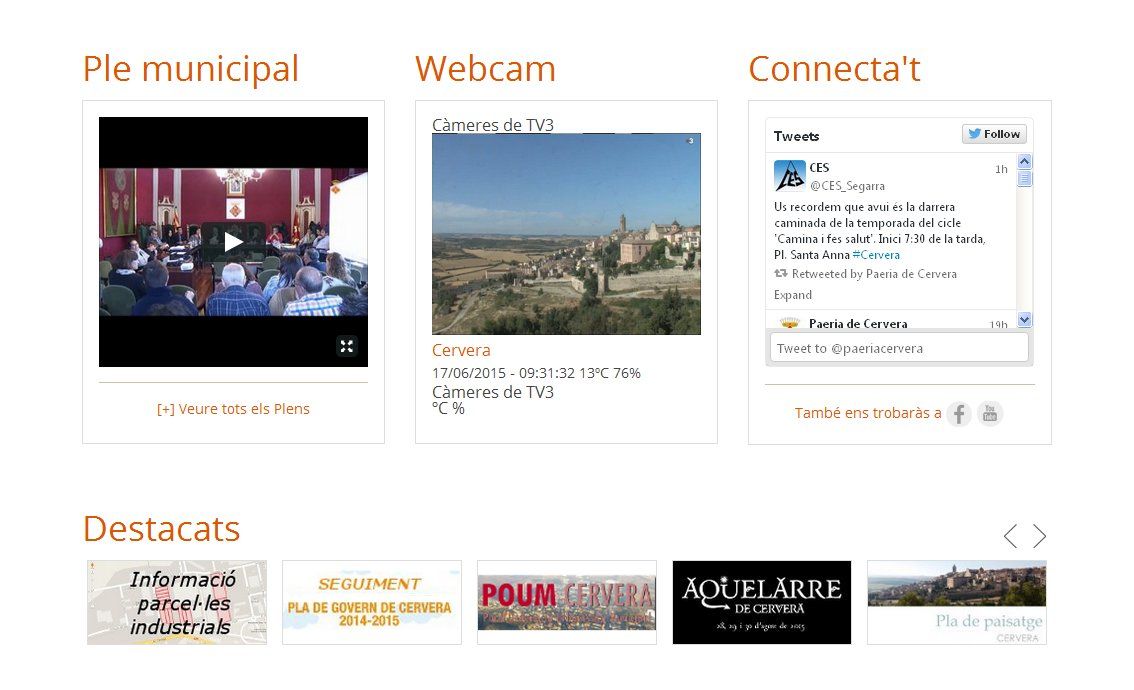Click the Twitter Follow button
This screenshot has height=690, width=1134.
tap(994, 134)
